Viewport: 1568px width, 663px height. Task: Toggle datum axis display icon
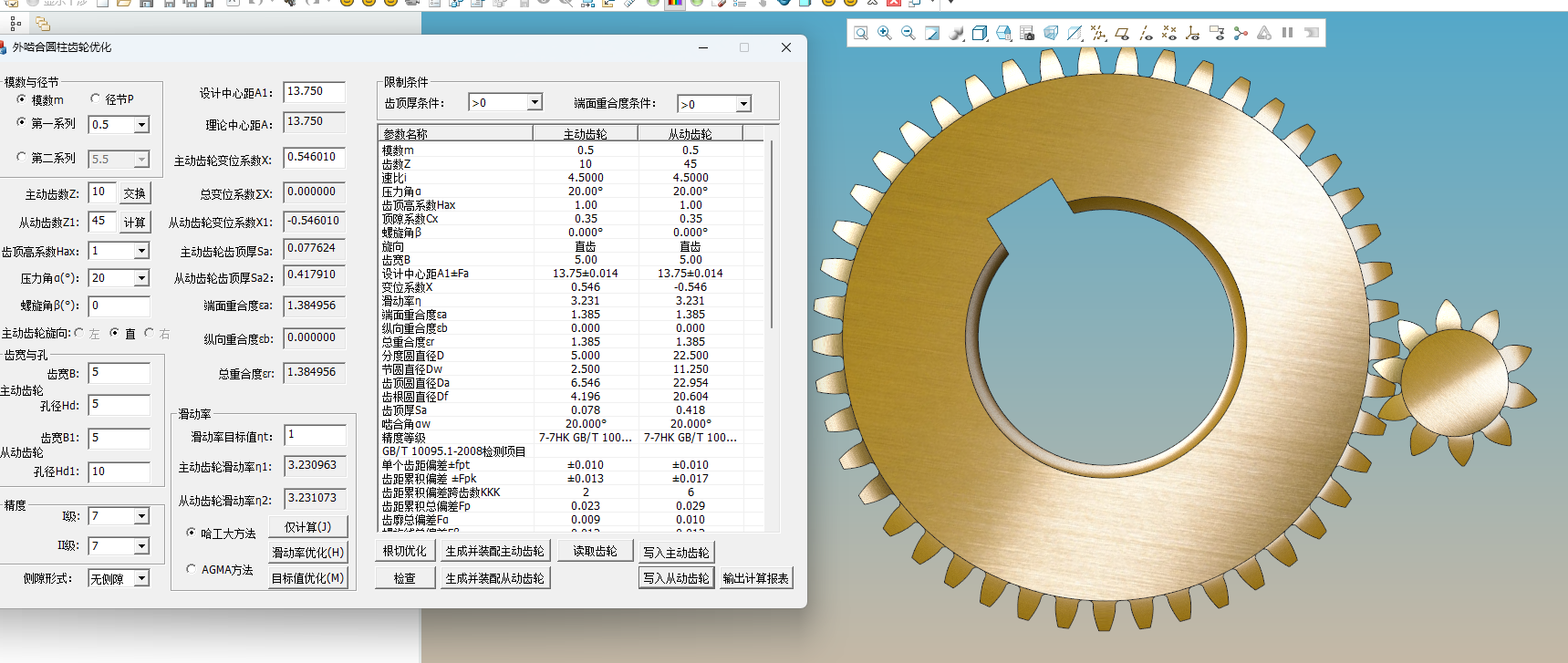coord(1146,33)
